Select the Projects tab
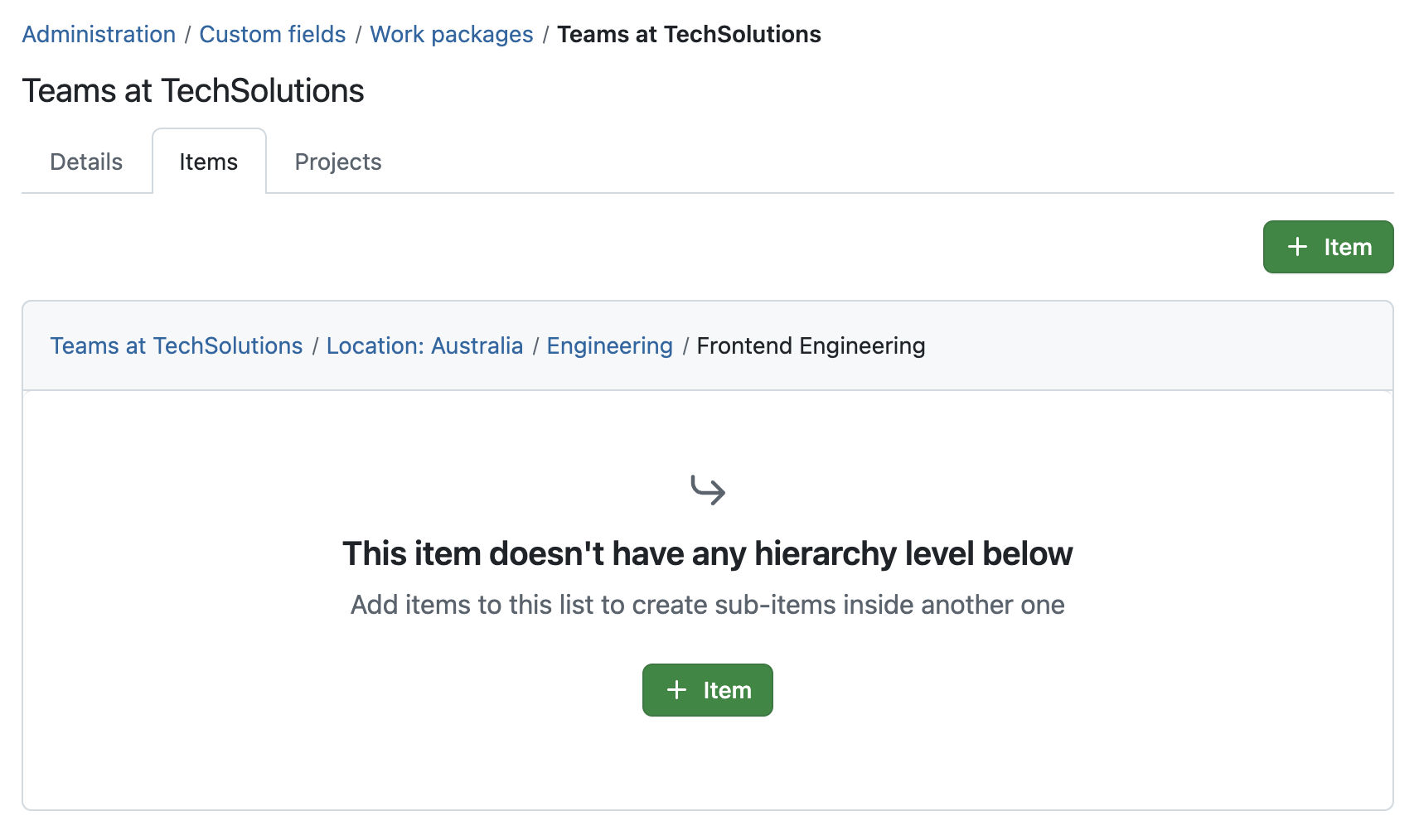1419x840 pixels. [337, 162]
